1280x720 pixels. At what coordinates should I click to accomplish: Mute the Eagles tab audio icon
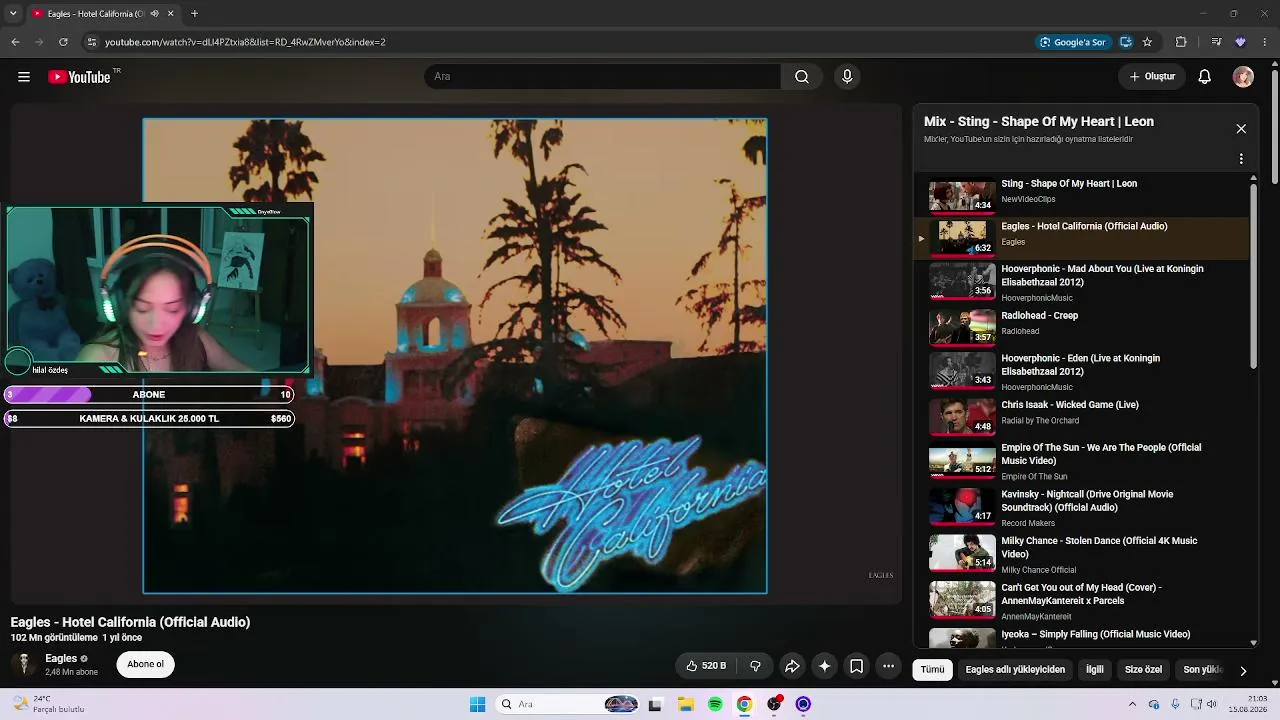pyautogui.click(x=154, y=14)
